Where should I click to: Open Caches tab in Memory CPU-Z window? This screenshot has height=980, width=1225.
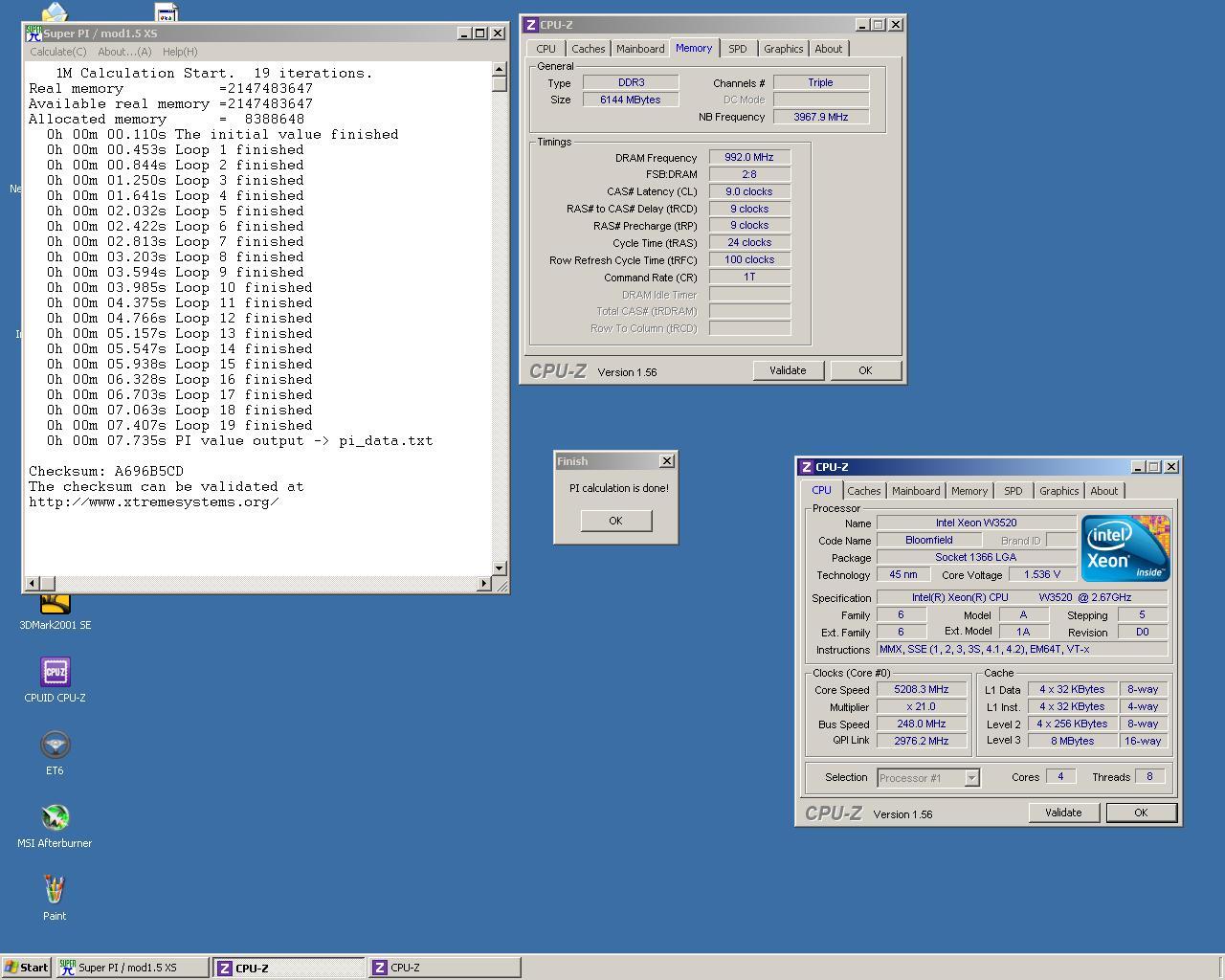589,49
